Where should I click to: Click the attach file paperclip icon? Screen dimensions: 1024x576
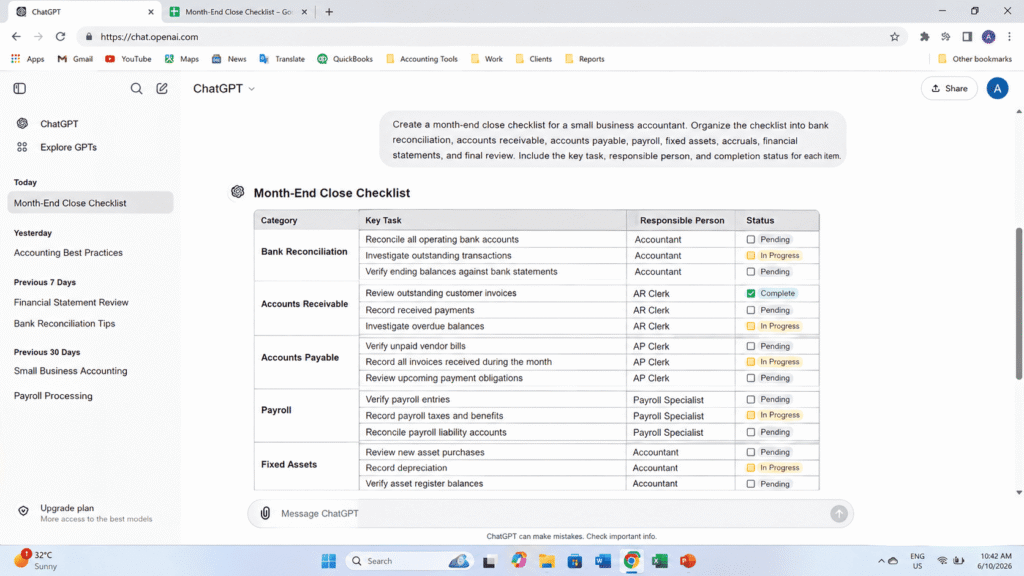[265, 513]
